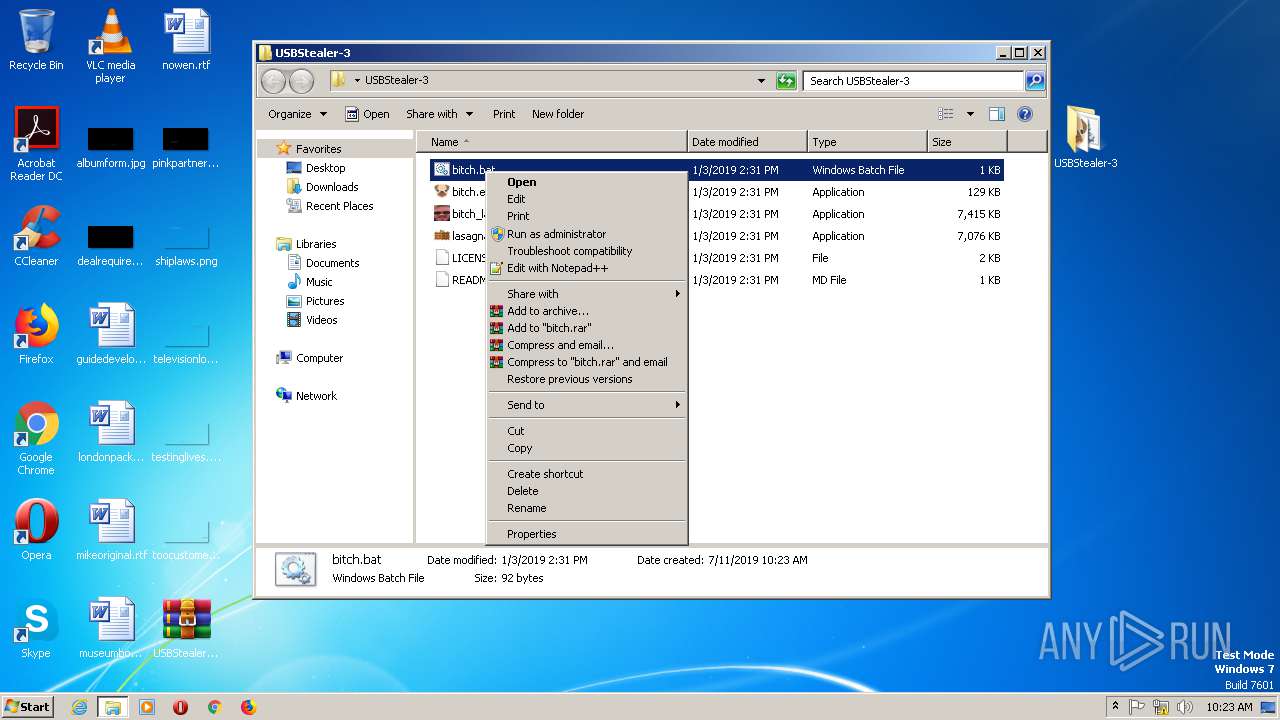The width and height of the screenshot is (1280, 720).
Task: Select Create shortcut menu entry
Action: point(586,474)
